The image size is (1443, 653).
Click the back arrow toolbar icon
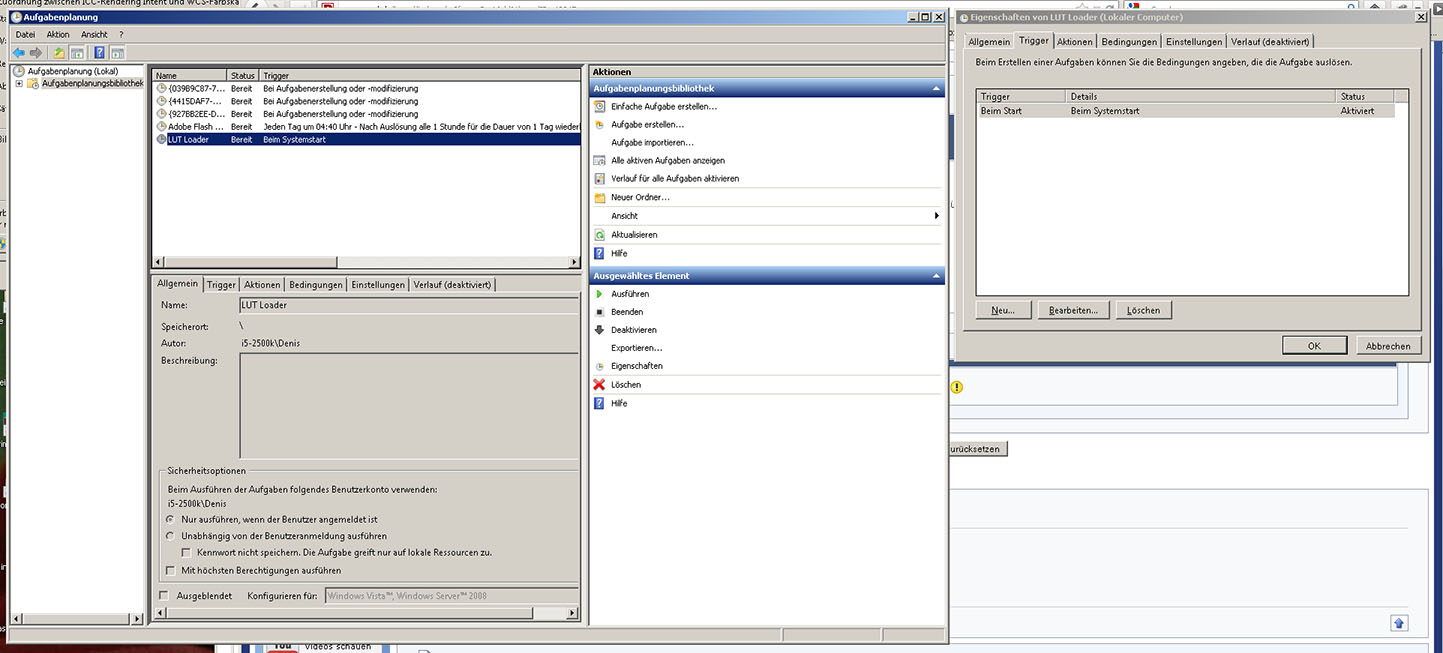click(x=18, y=53)
